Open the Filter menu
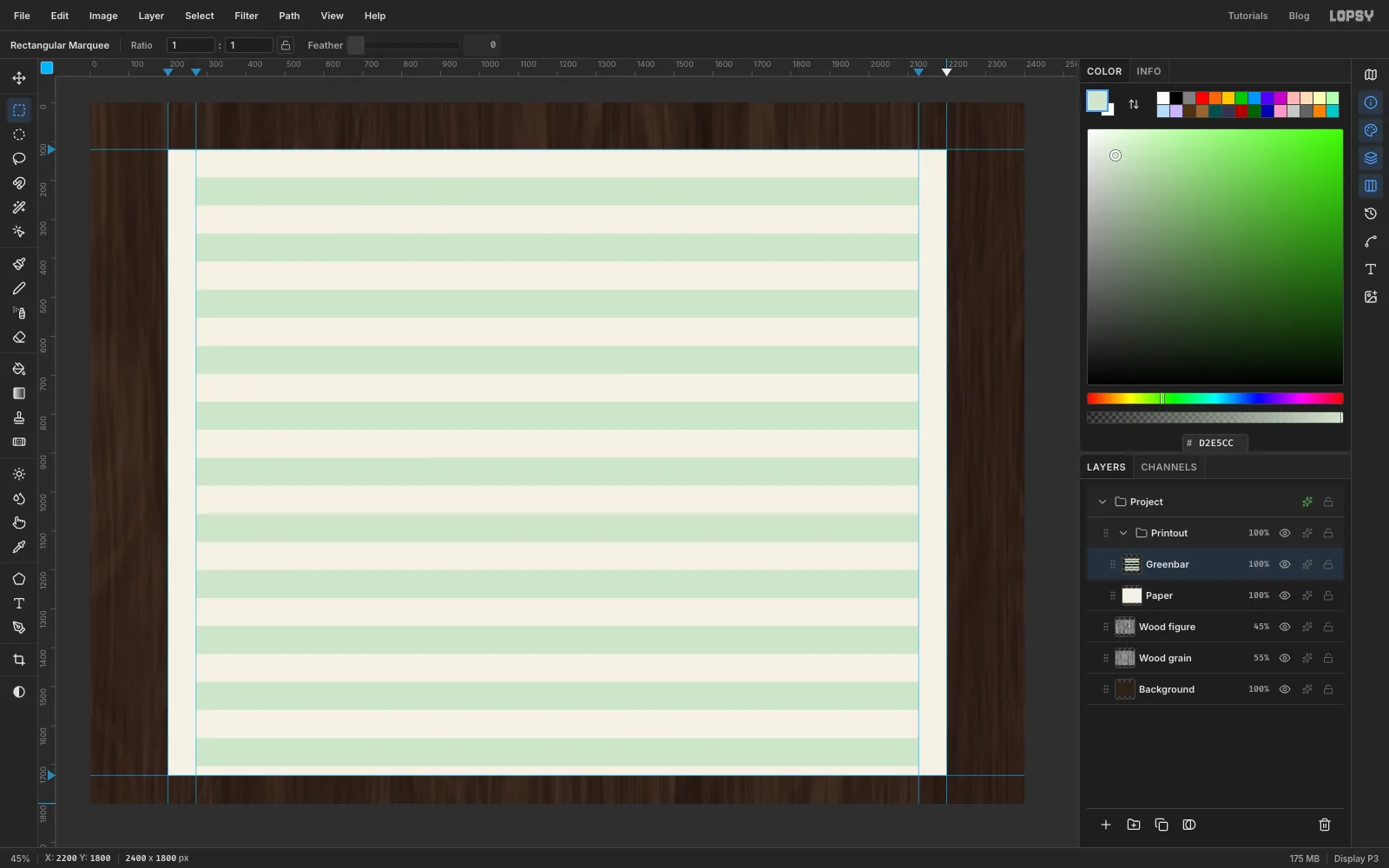1389x868 pixels. [247, 16]
